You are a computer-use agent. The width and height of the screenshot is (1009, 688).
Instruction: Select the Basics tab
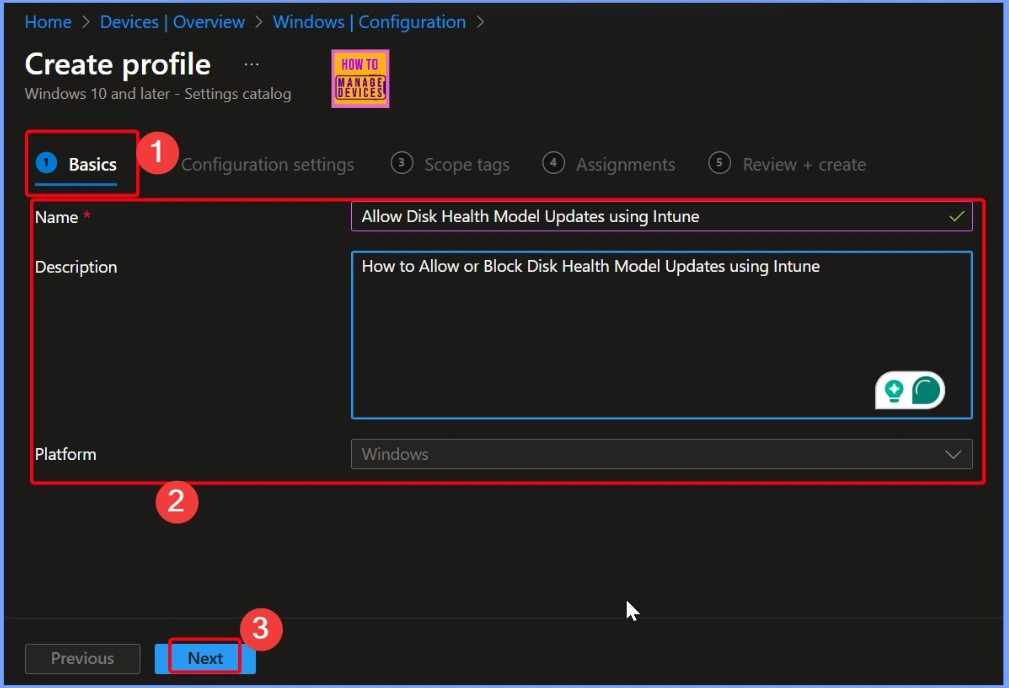[77, 164]
